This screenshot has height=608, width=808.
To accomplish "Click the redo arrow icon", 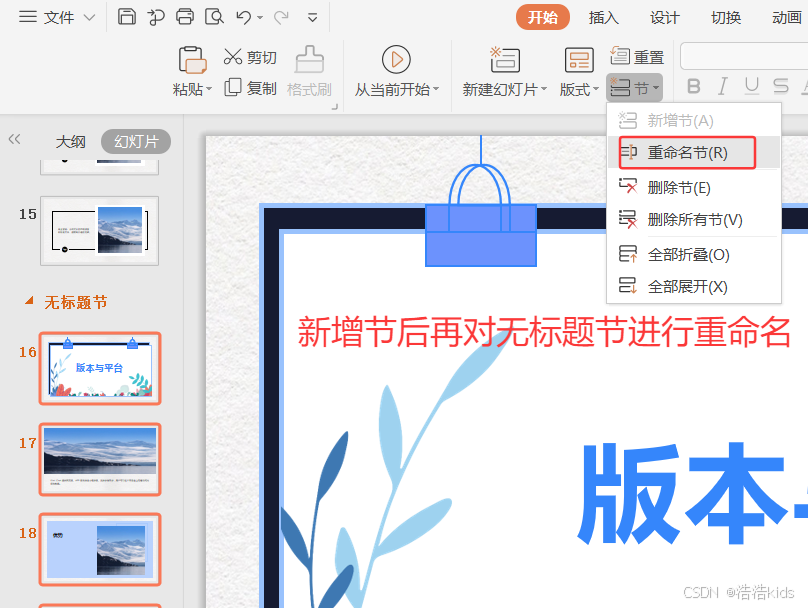I will 281,18.
